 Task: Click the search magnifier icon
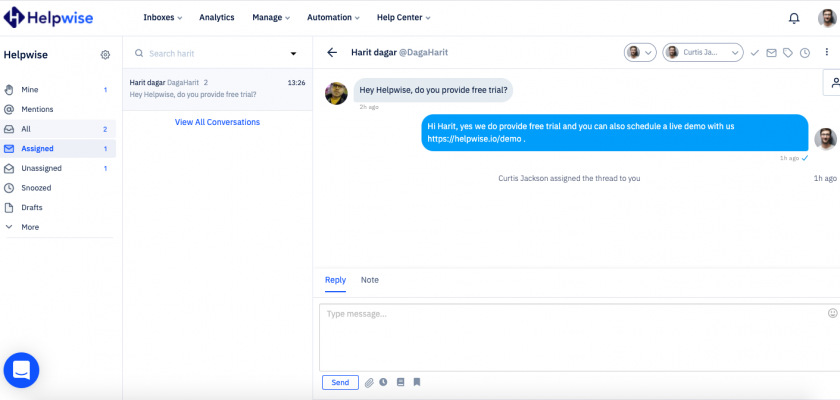(x=139, y=53)
